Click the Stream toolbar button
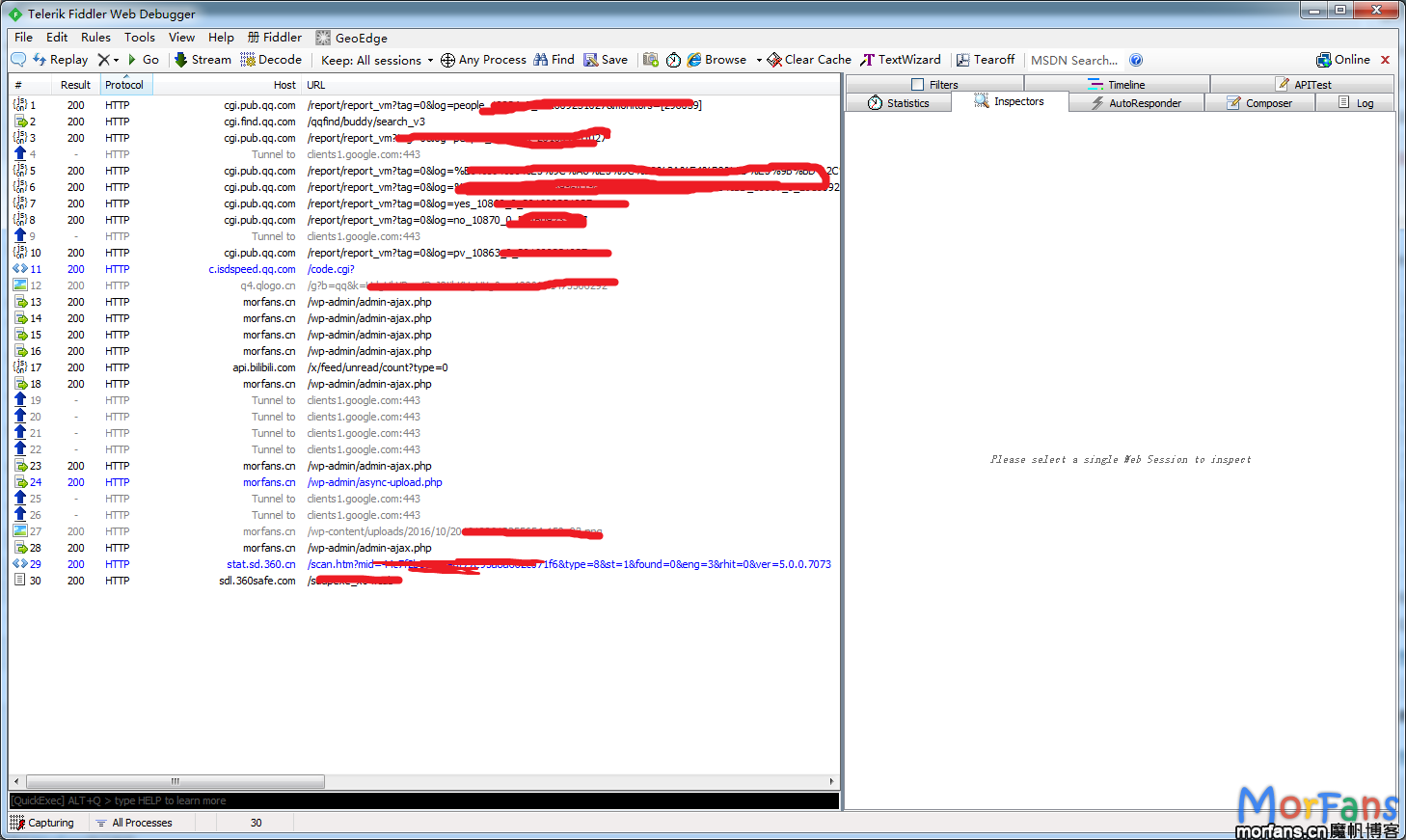This screenshot has width=1406, height=840. (203, 60)
